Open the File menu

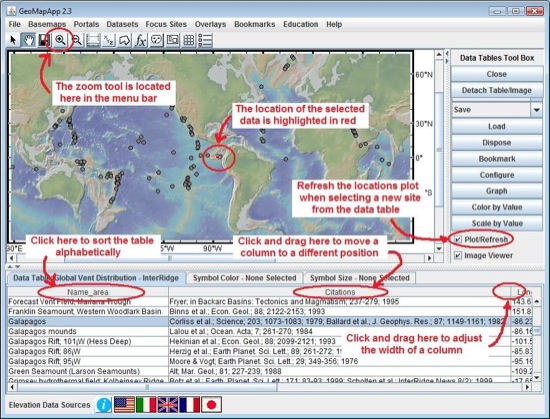click(14, 24)
